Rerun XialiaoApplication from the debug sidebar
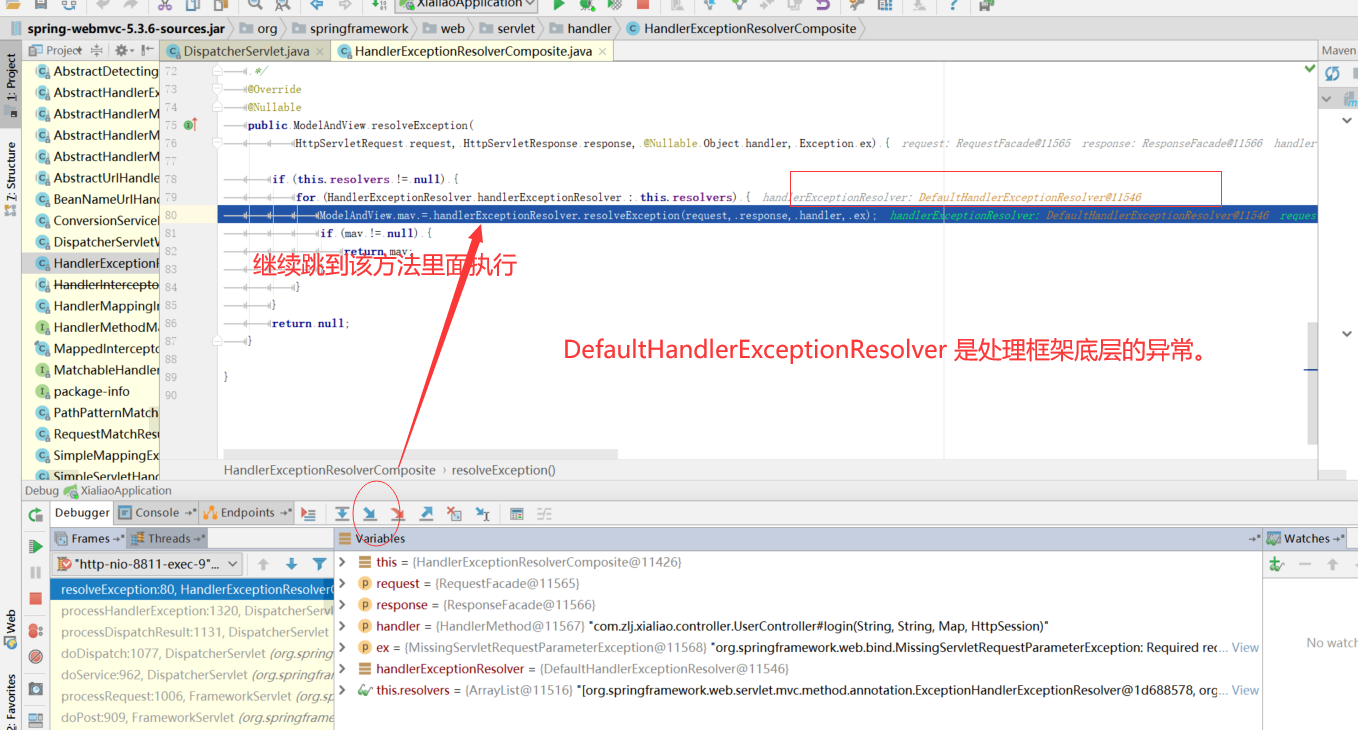This screenshot has width=1358, height=730. (x=36, y=515)
